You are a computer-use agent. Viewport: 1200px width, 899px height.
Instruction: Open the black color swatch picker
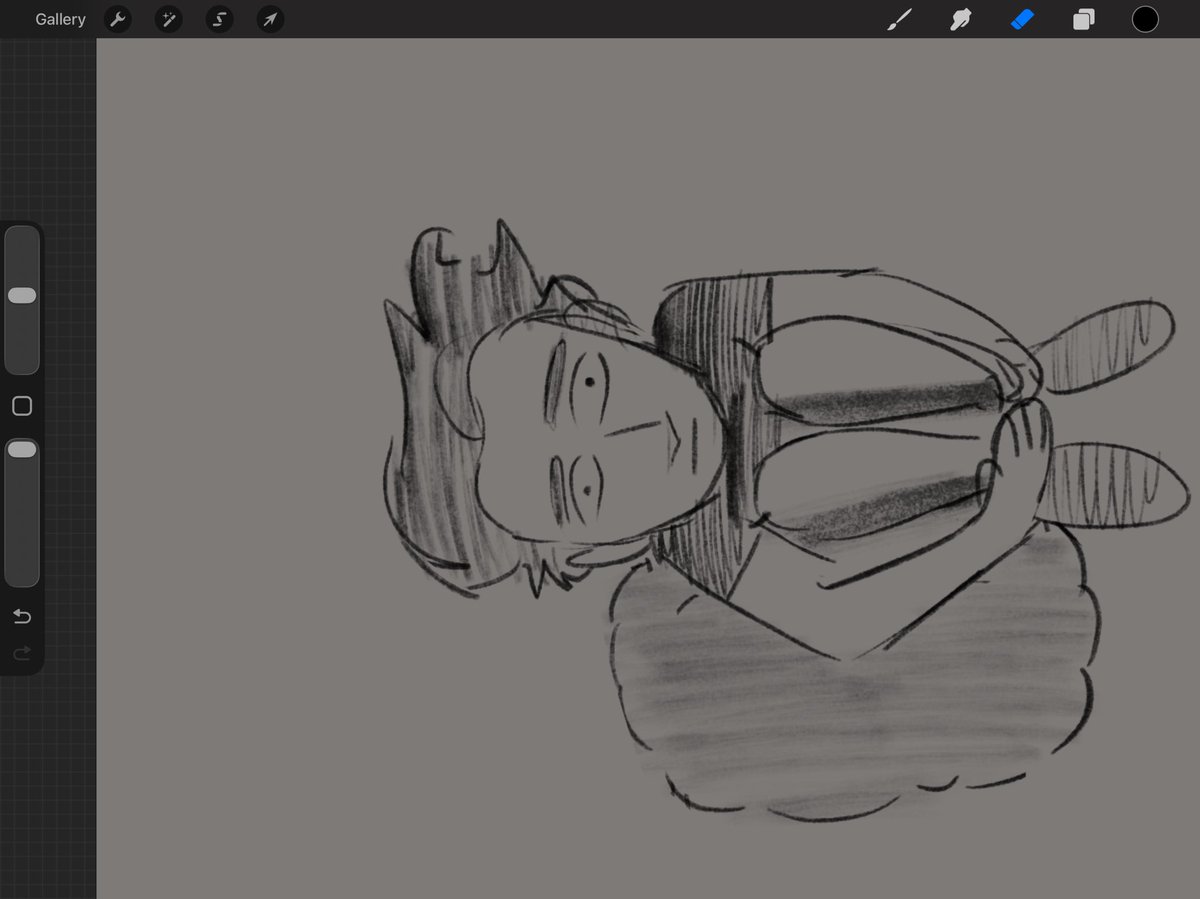(1145, 19)
